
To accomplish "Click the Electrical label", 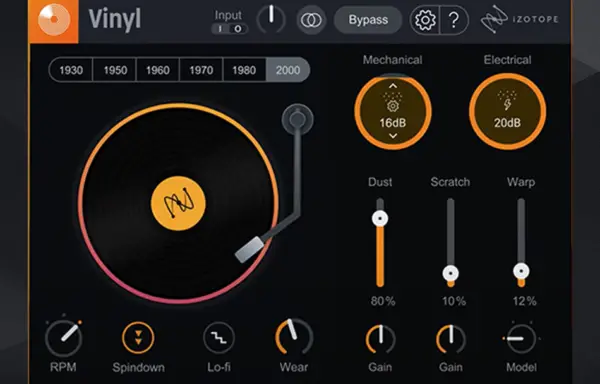I will pyautogui.click(x=507, y=60).
